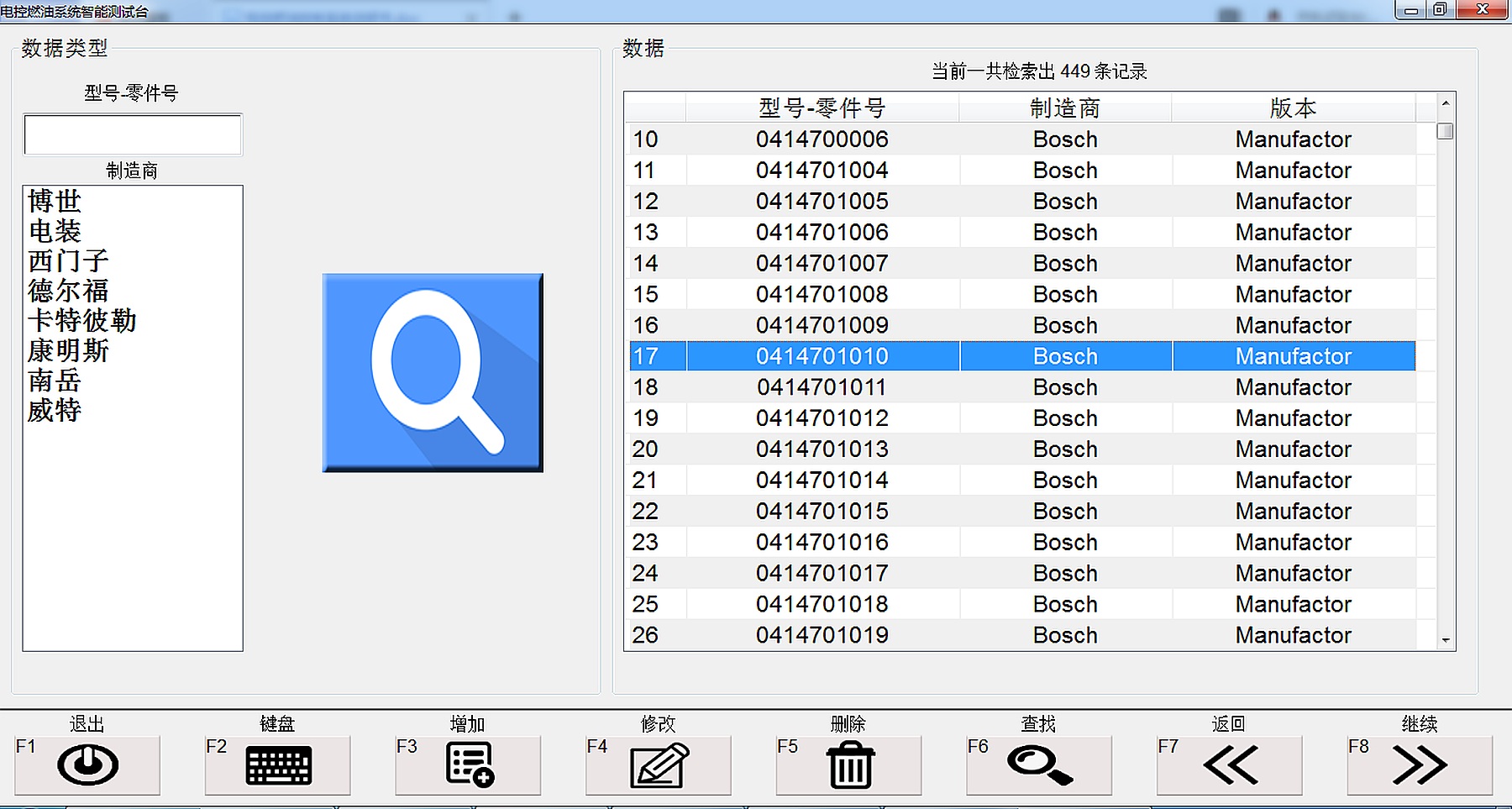Click row number 10 cell
Screen dimensions: 1512x809
pos(657,139)
